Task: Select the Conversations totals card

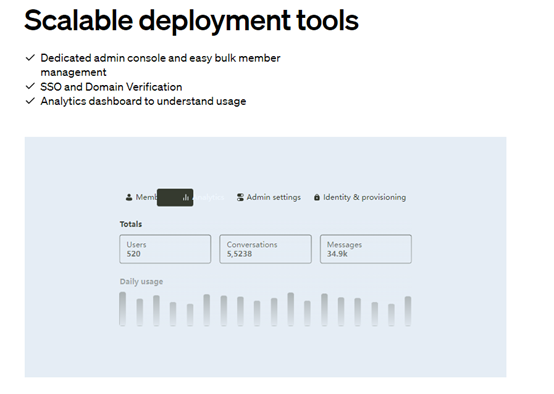Action: tap(265, 249)
